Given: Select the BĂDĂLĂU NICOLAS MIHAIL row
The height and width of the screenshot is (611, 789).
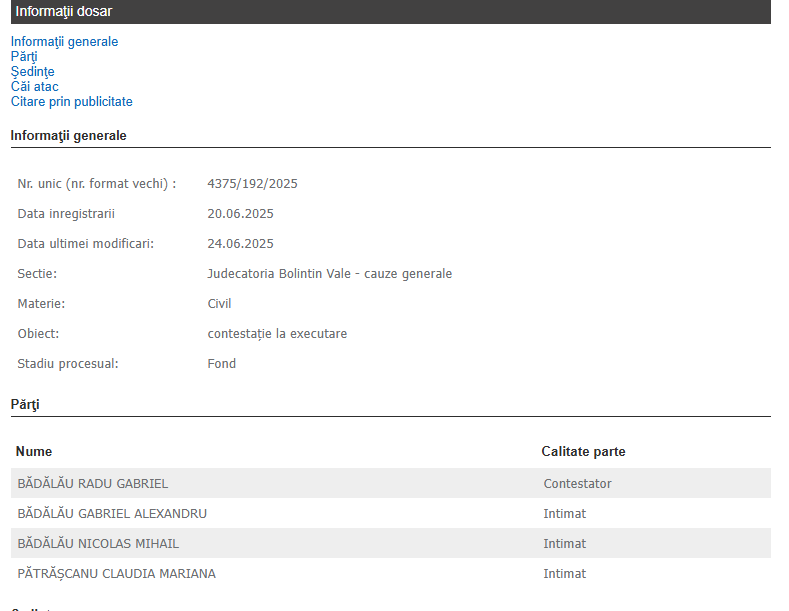Looking at the screenshot, I should tap(98, 544).
